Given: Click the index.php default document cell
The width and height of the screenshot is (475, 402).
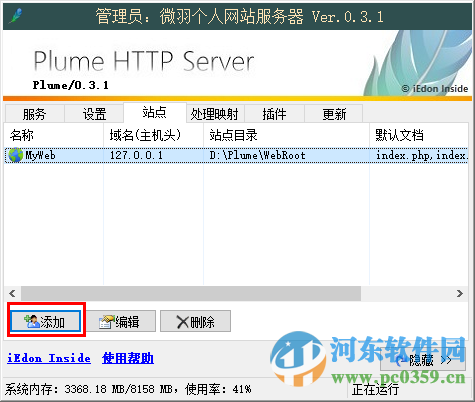Looking at the screenshot, I should pos(421,155).
